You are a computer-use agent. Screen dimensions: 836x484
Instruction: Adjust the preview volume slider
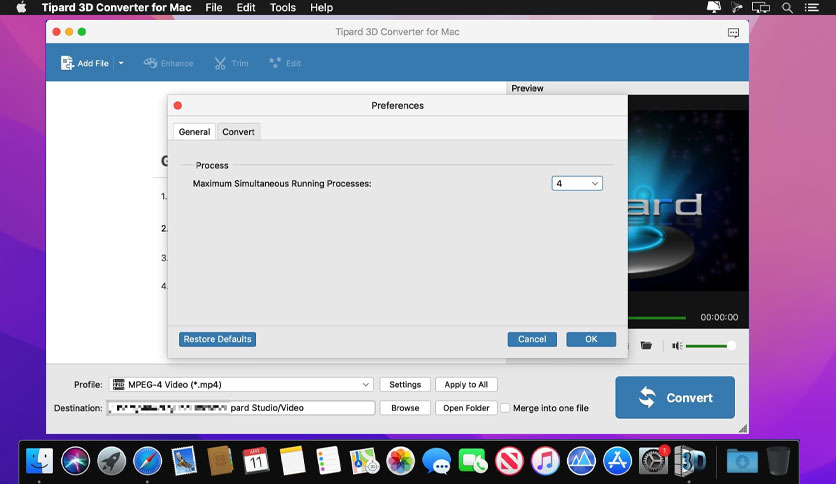711,346
